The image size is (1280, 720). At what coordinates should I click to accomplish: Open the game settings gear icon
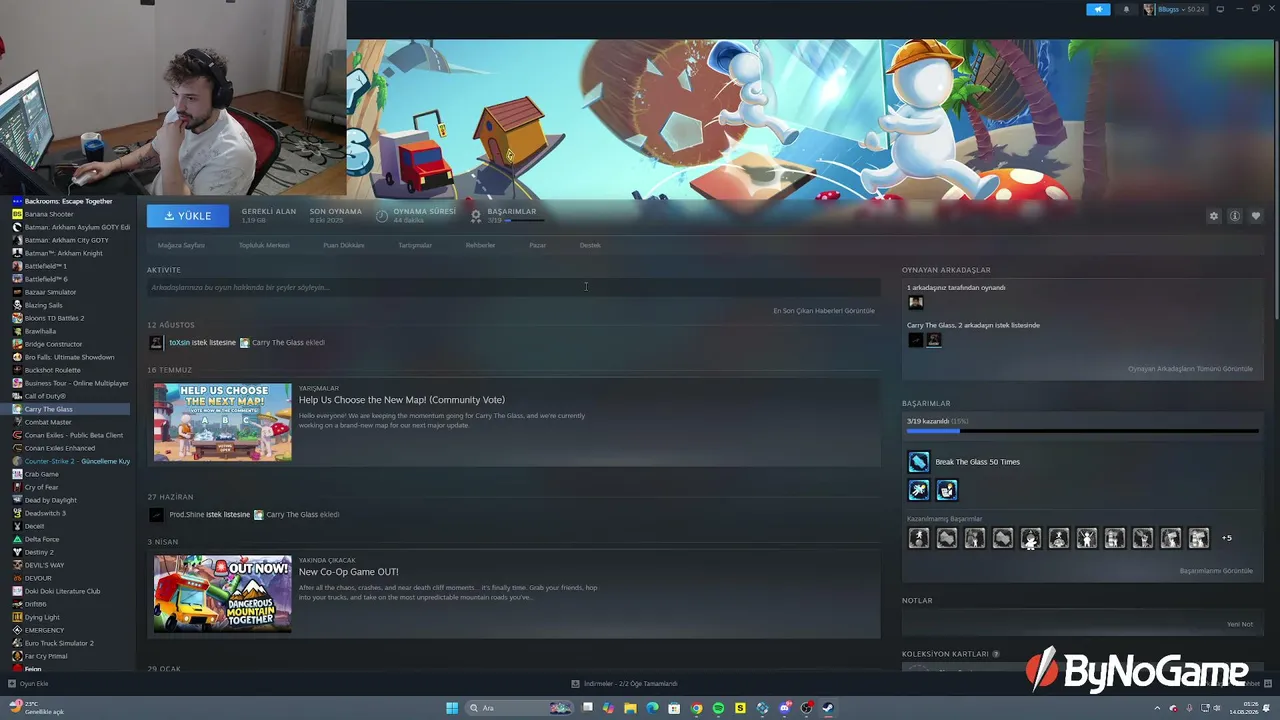(1214, 216)
